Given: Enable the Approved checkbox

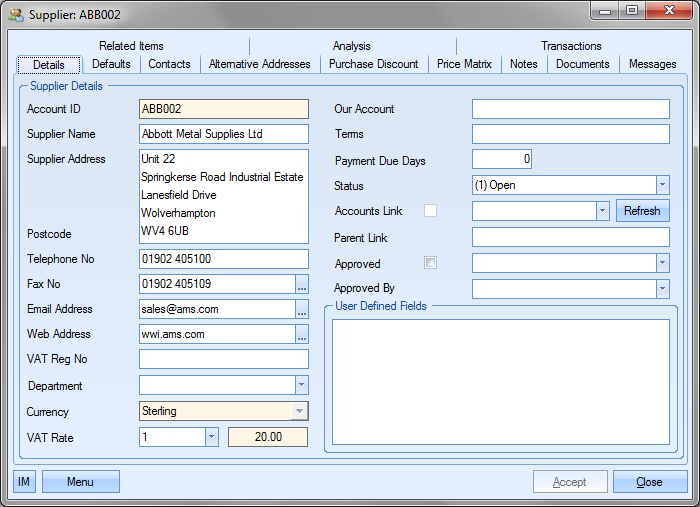Looking at the screenshot, I should pos(430,263).
